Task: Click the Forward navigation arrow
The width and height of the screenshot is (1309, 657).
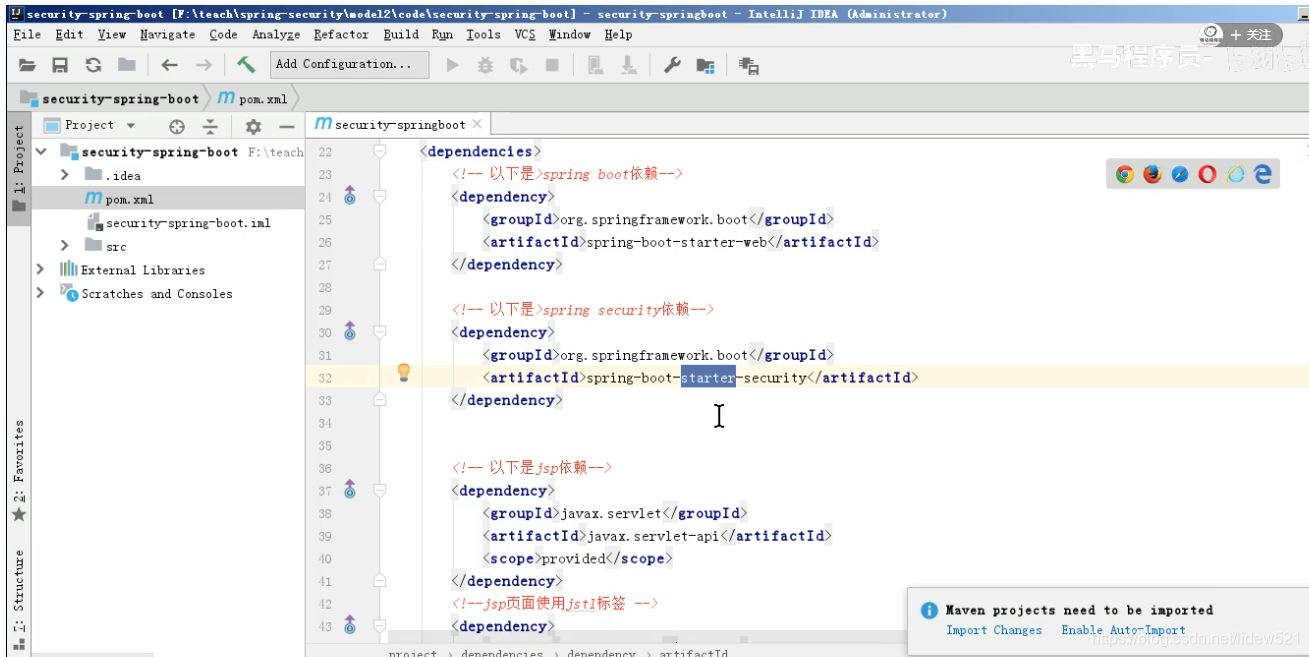Action: (203, 65)
